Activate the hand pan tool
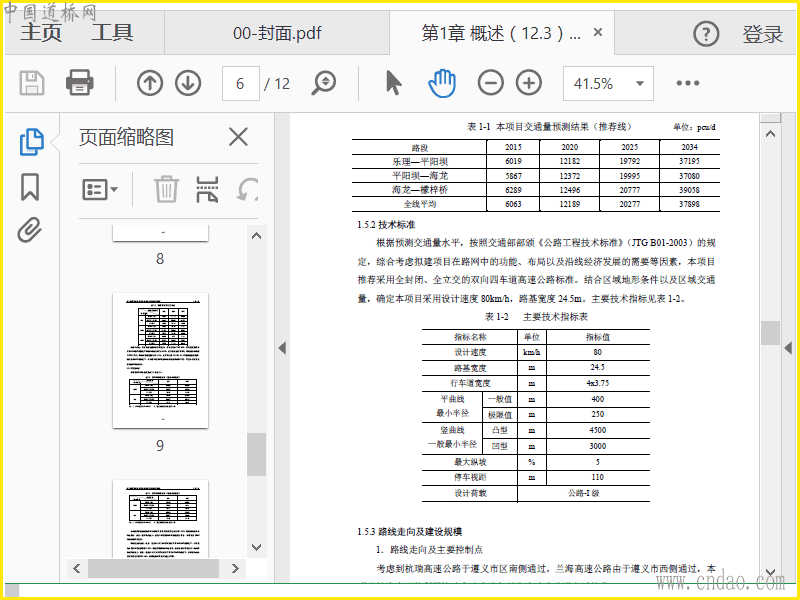Viewport: 800px width, 600px height. click(x=442, y=83)
